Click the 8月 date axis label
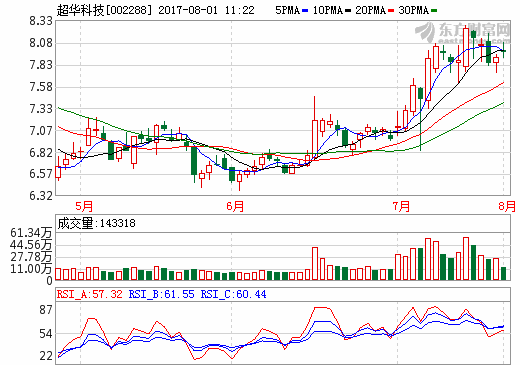This screenshot has height=365, width=520. click(x=507, y=206)
